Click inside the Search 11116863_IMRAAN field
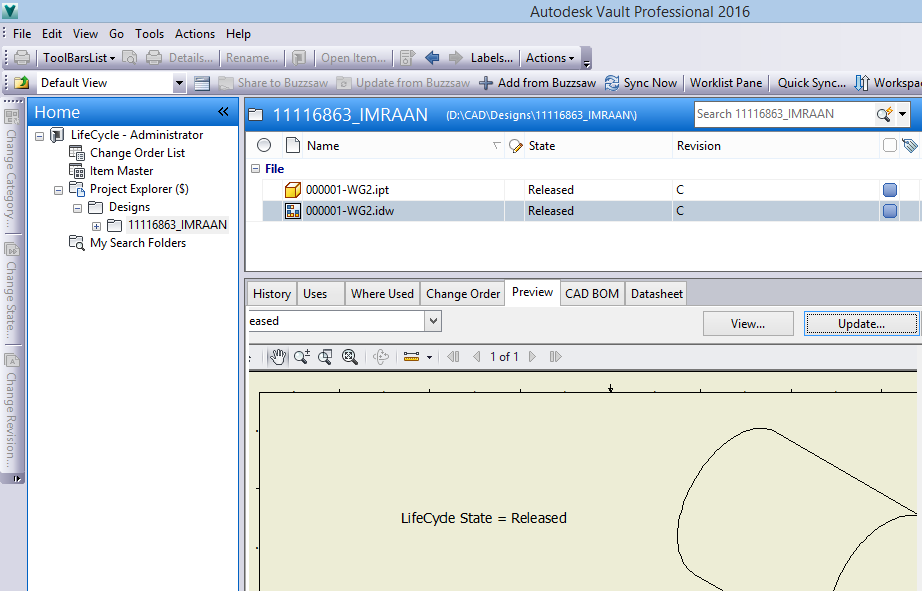The width and height of the screenshot is (922, 591). [x=780, y=115]
